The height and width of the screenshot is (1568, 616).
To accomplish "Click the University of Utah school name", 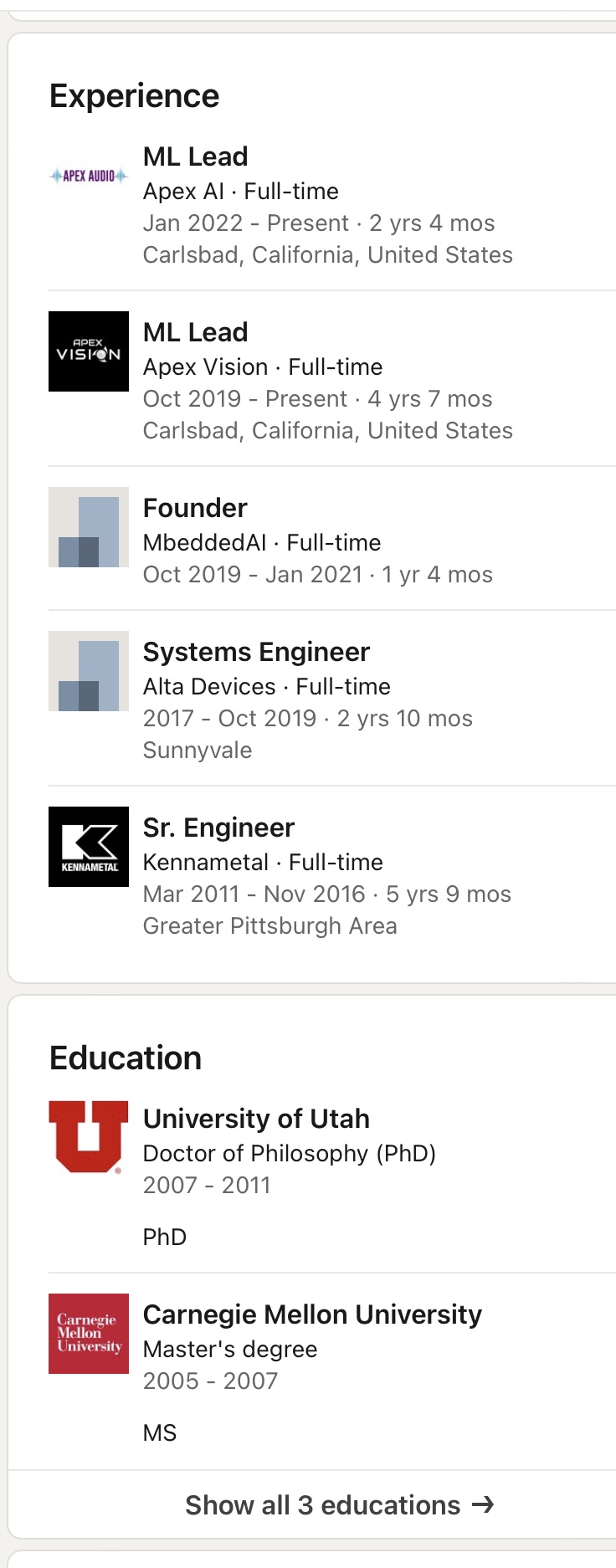I will pos(256,1119).
